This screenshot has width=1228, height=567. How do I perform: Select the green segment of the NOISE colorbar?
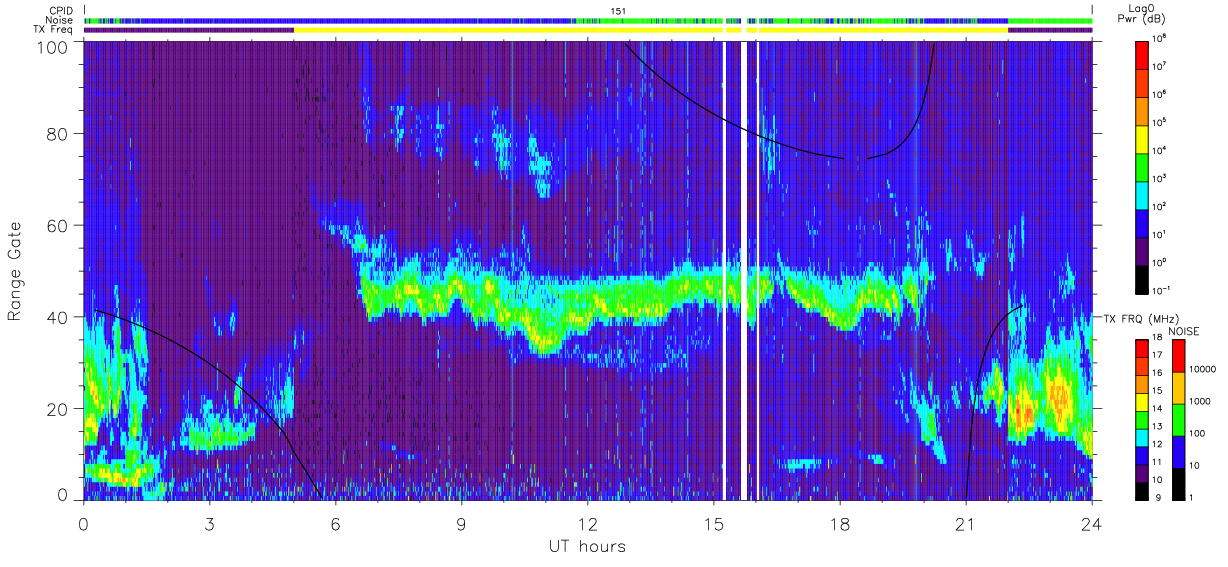tap(1181, 419)
